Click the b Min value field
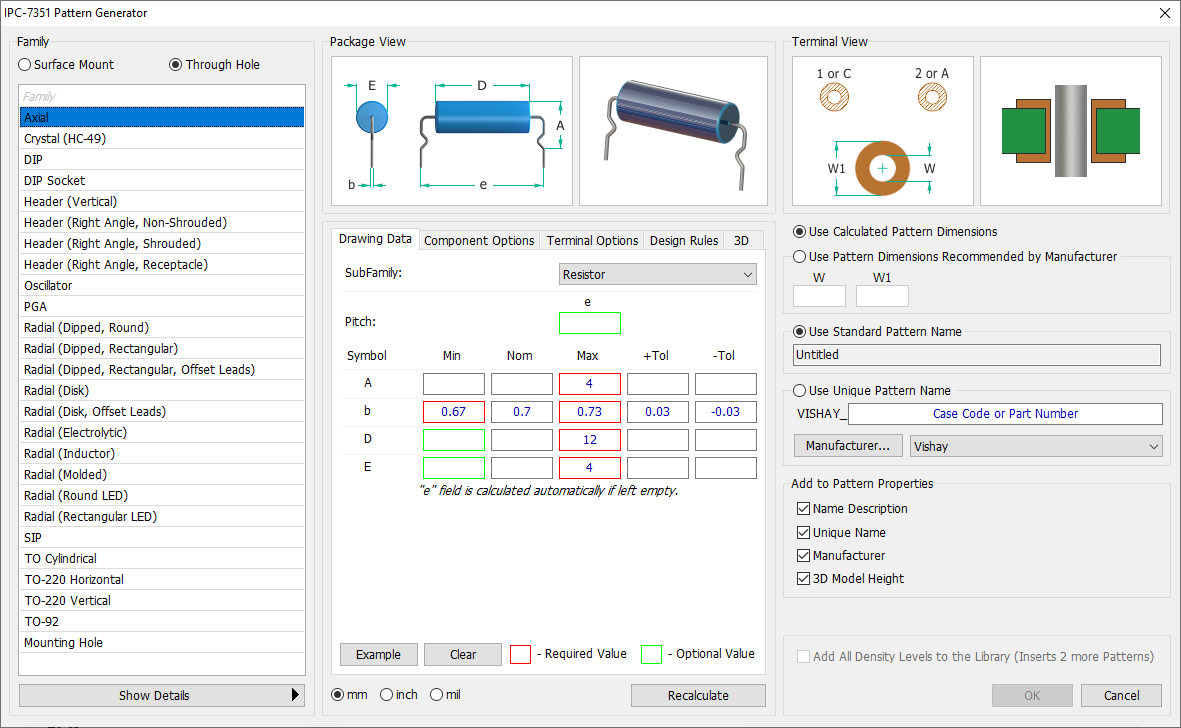Screen dimensions: 1181x728 click(x=453, y=412)
